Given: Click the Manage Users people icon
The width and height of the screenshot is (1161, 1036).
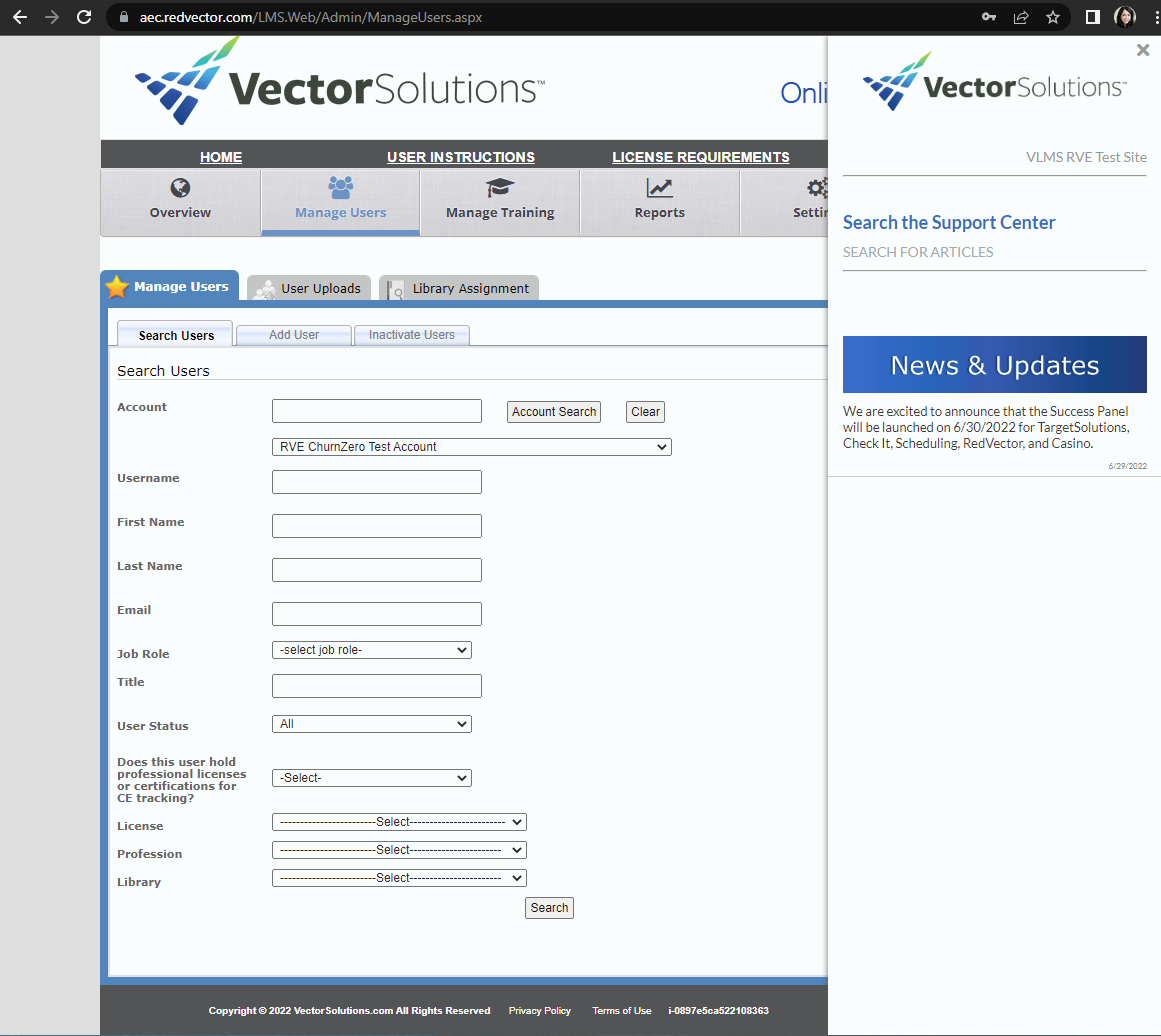Looking at the screenshot, I should point(340,187).
